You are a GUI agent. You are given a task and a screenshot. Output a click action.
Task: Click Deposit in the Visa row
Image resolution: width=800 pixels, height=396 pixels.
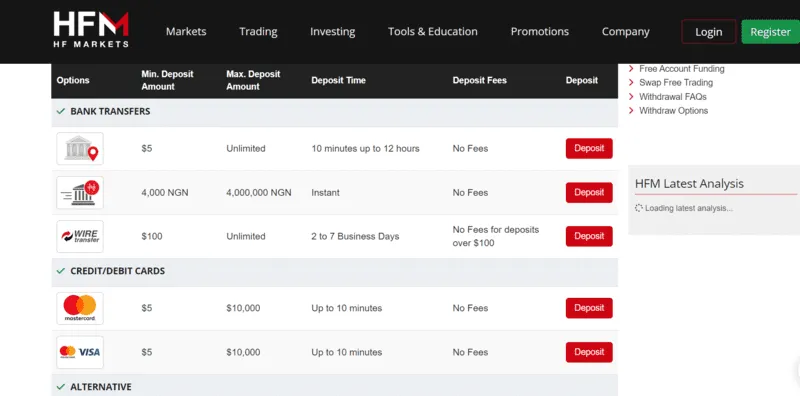[x=589, y=352]
